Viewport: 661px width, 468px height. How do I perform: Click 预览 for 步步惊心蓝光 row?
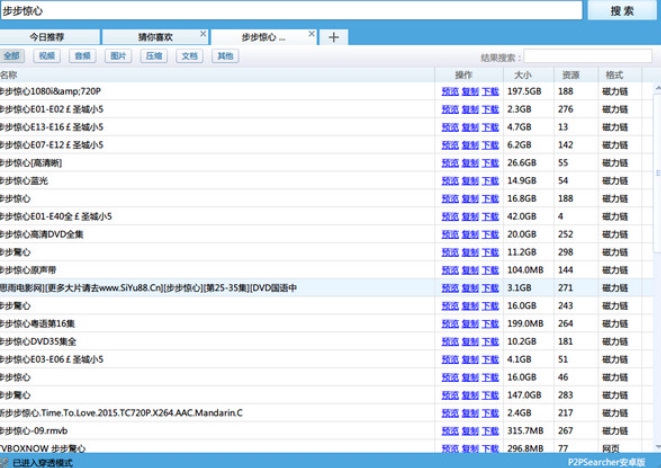449,181
